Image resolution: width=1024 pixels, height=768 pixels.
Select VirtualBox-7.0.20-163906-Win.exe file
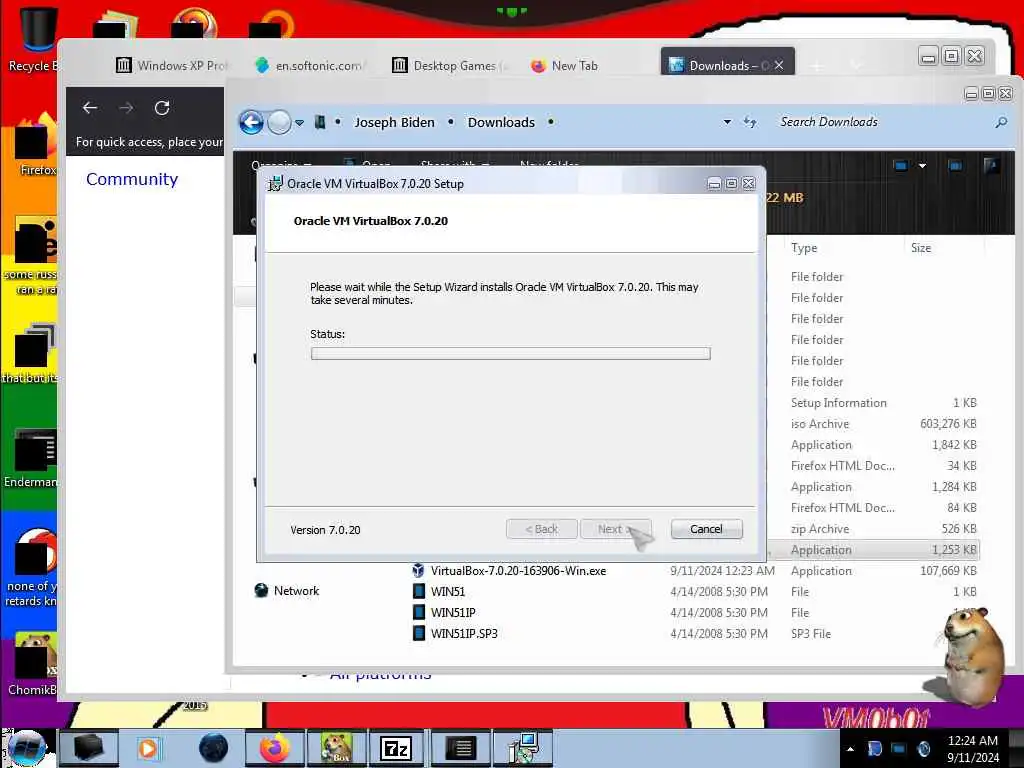(518, 571)
